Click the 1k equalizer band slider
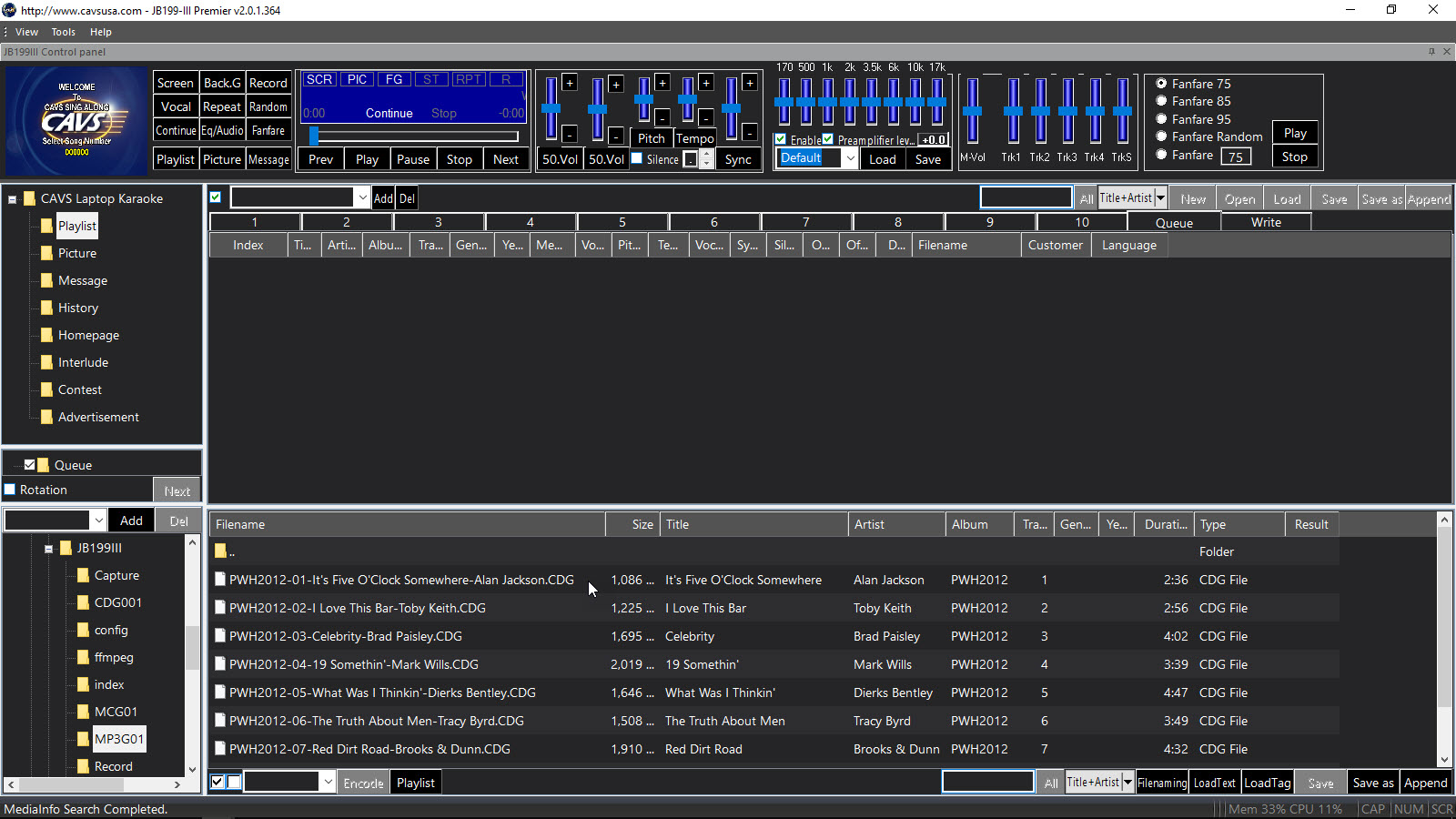Image resolution: width=1456 pixels, height=819 pixels. (827, 102)
